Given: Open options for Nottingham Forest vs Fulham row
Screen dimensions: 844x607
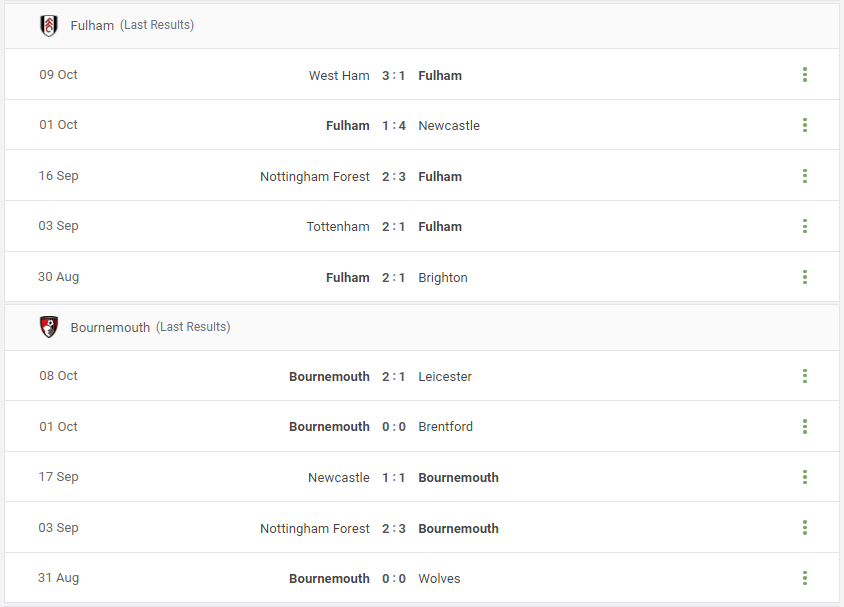Looking at the screenshot, I should [x=805, y=176].
